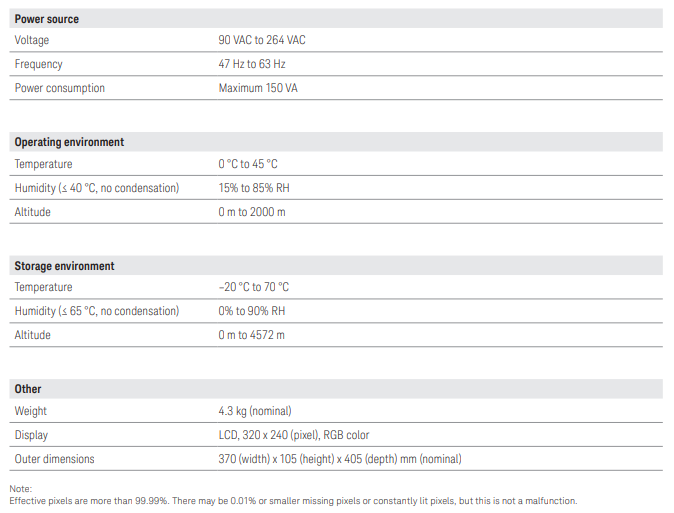Image resolution: width=674 pixels, height=513 pixels.
Task: Click the Voltage row label
Action: 31,40
